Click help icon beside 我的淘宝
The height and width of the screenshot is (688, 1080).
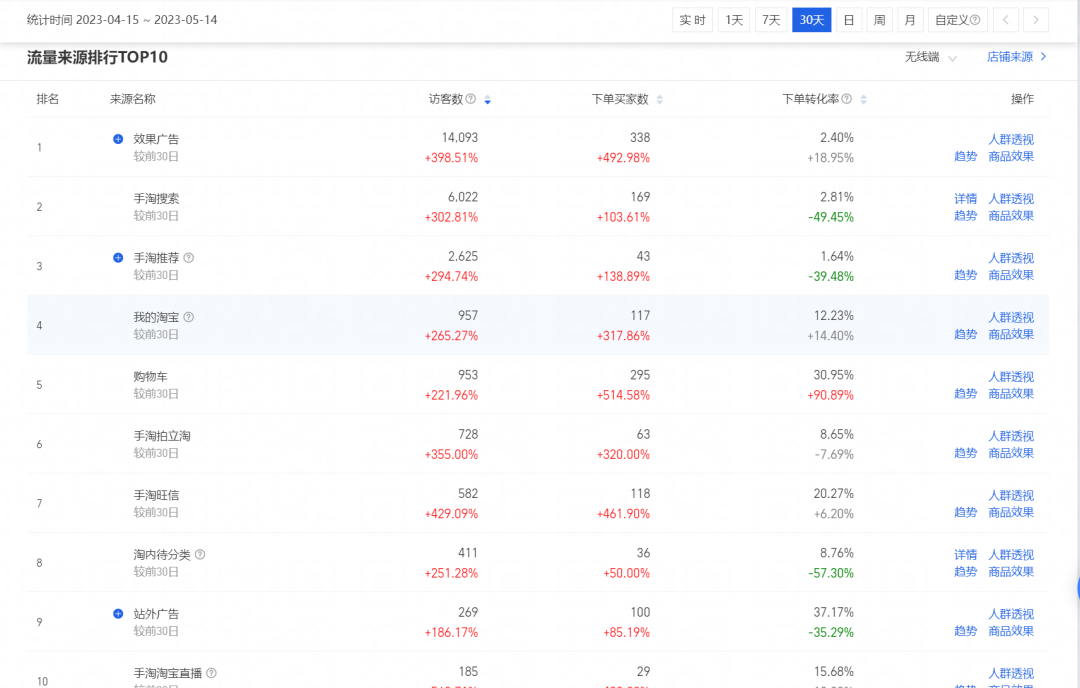click(x=189, y=317)
